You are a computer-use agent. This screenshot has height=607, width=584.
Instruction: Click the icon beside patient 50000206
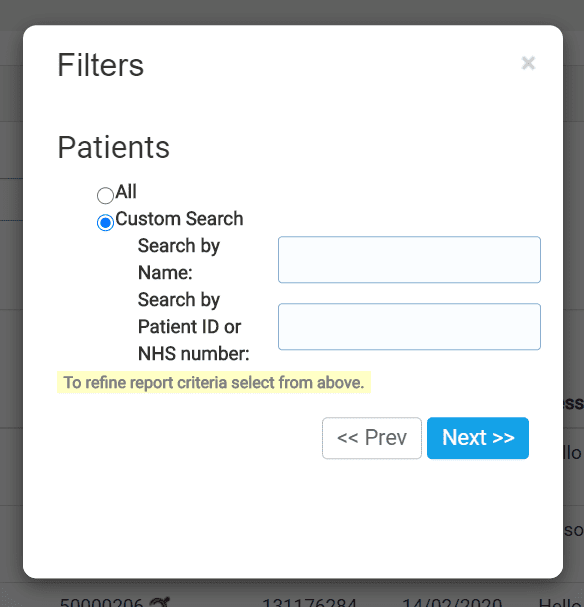pos(159,602)
